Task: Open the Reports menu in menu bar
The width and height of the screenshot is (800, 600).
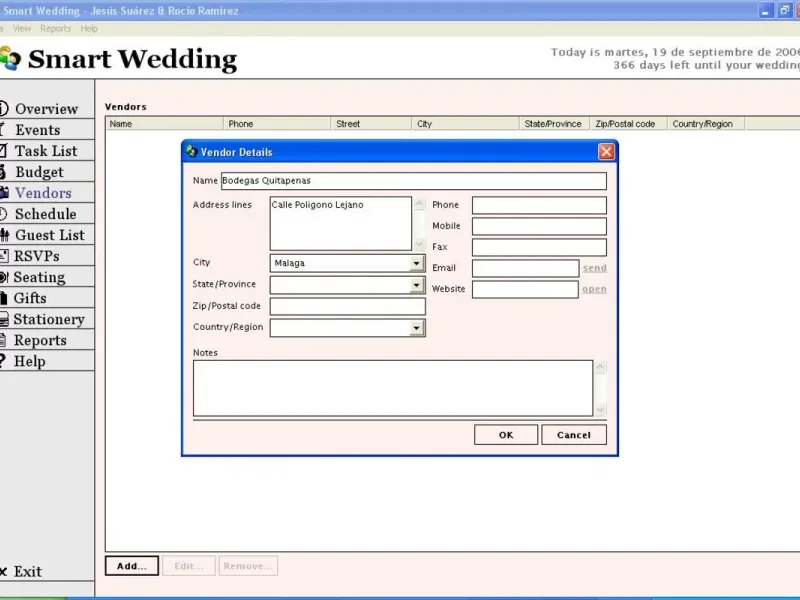Action: pyautogui.click(x=56, y=29)
